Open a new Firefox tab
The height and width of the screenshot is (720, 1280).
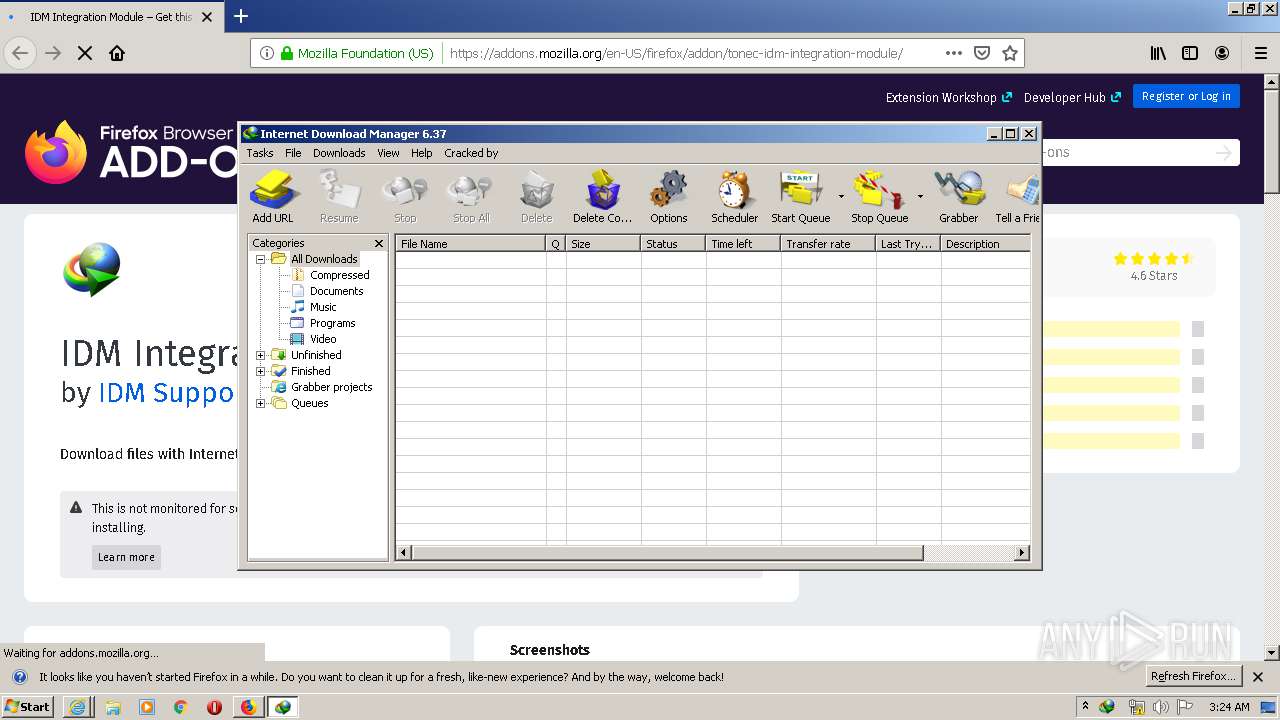click(241, 16)
